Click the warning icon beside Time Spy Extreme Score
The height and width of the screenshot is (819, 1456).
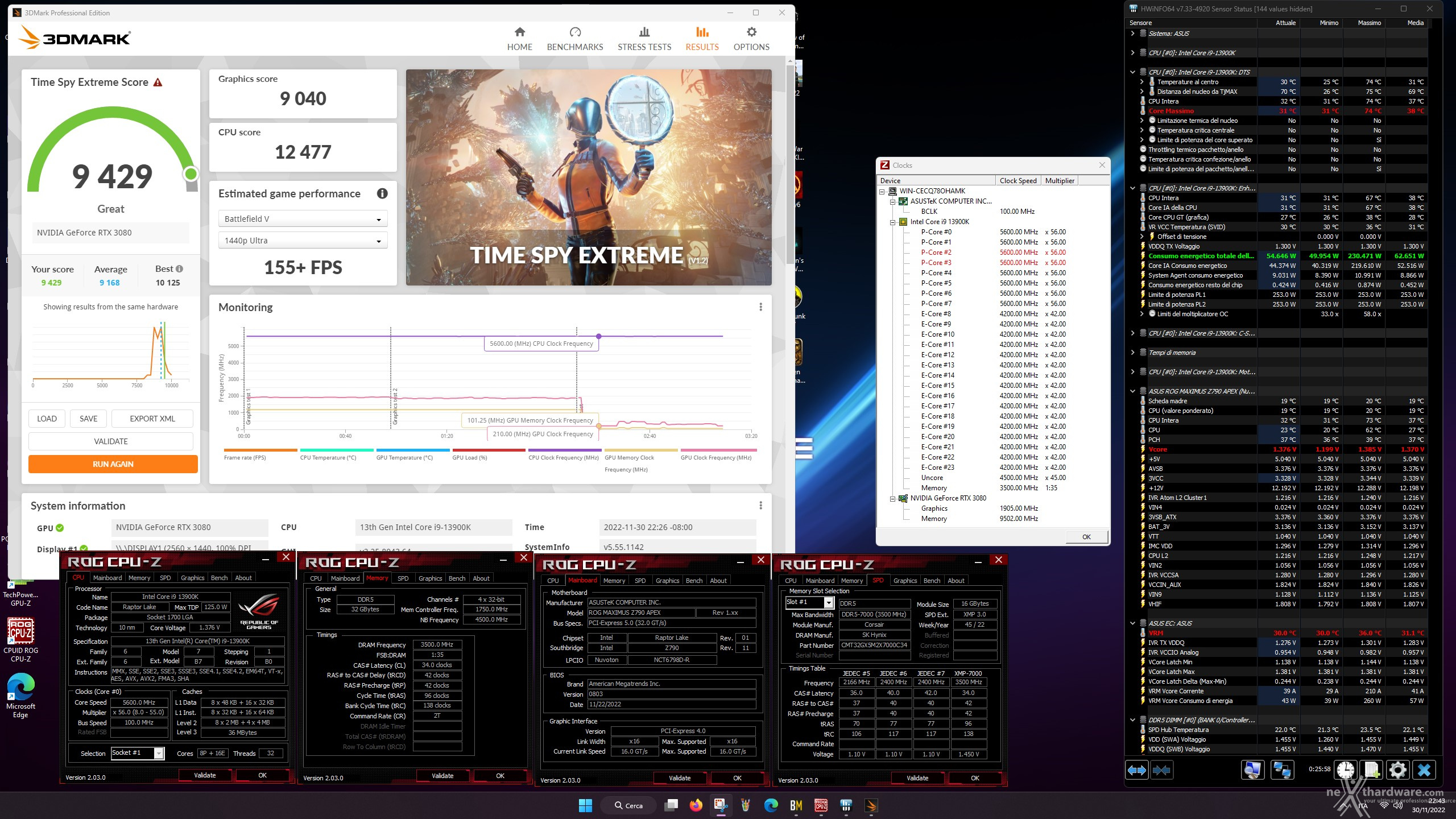pyautogui.click(x=158, y=82)
